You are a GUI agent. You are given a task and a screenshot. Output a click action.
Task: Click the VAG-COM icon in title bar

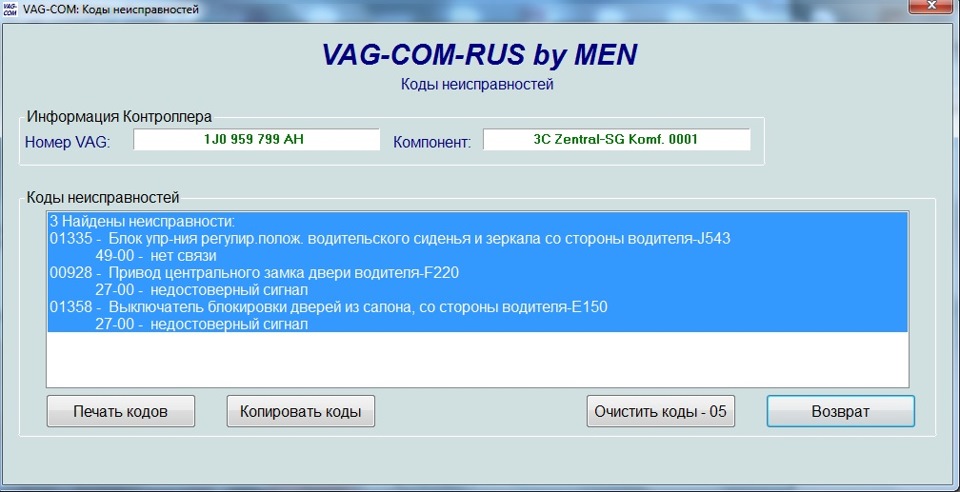click(x=10, y=9)
